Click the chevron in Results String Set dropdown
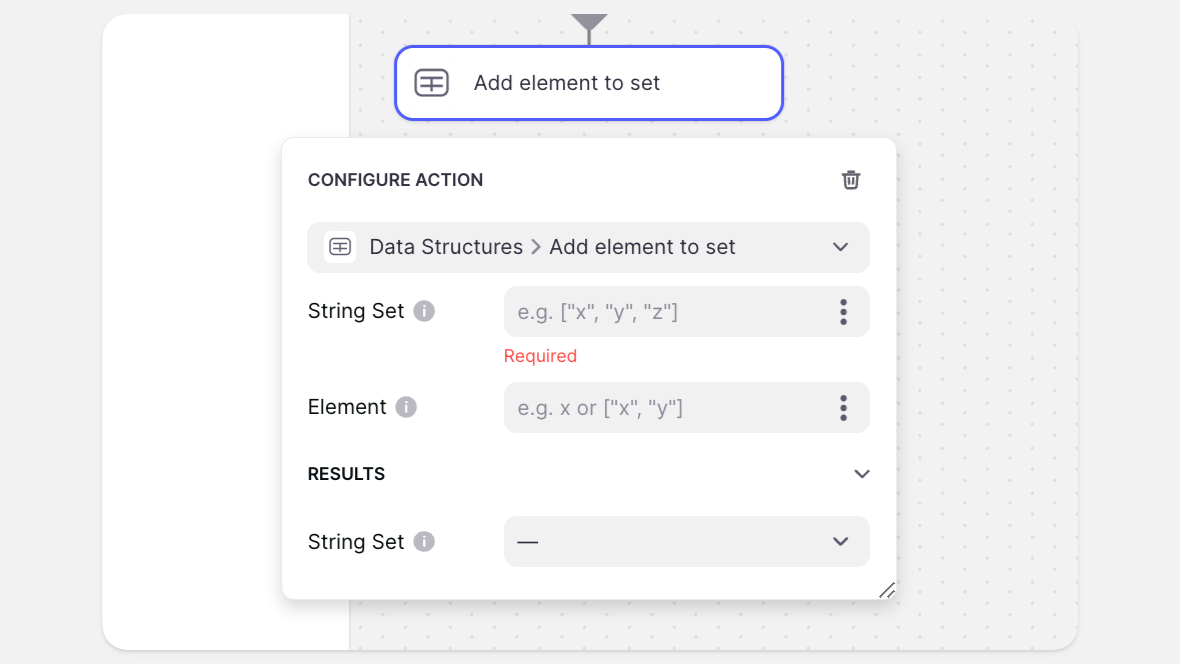The image size is (1180, 664). point(840,542)
